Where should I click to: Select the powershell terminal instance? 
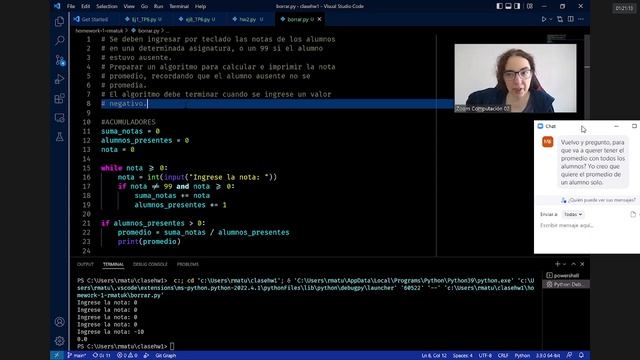click(x=566, y=276)
